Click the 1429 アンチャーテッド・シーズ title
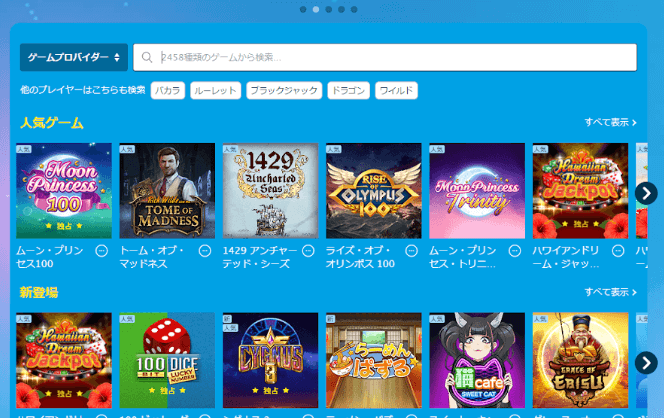The height and width of the screenshot is (418, 664). [260, 257]
